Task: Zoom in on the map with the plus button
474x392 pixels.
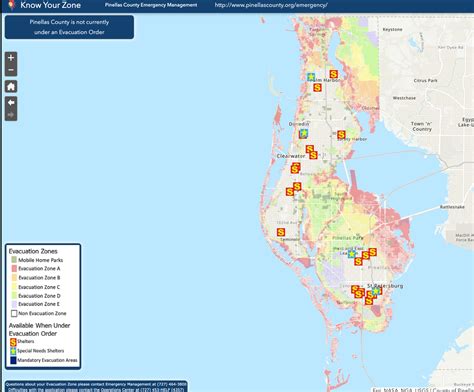Action: (11, 58)
